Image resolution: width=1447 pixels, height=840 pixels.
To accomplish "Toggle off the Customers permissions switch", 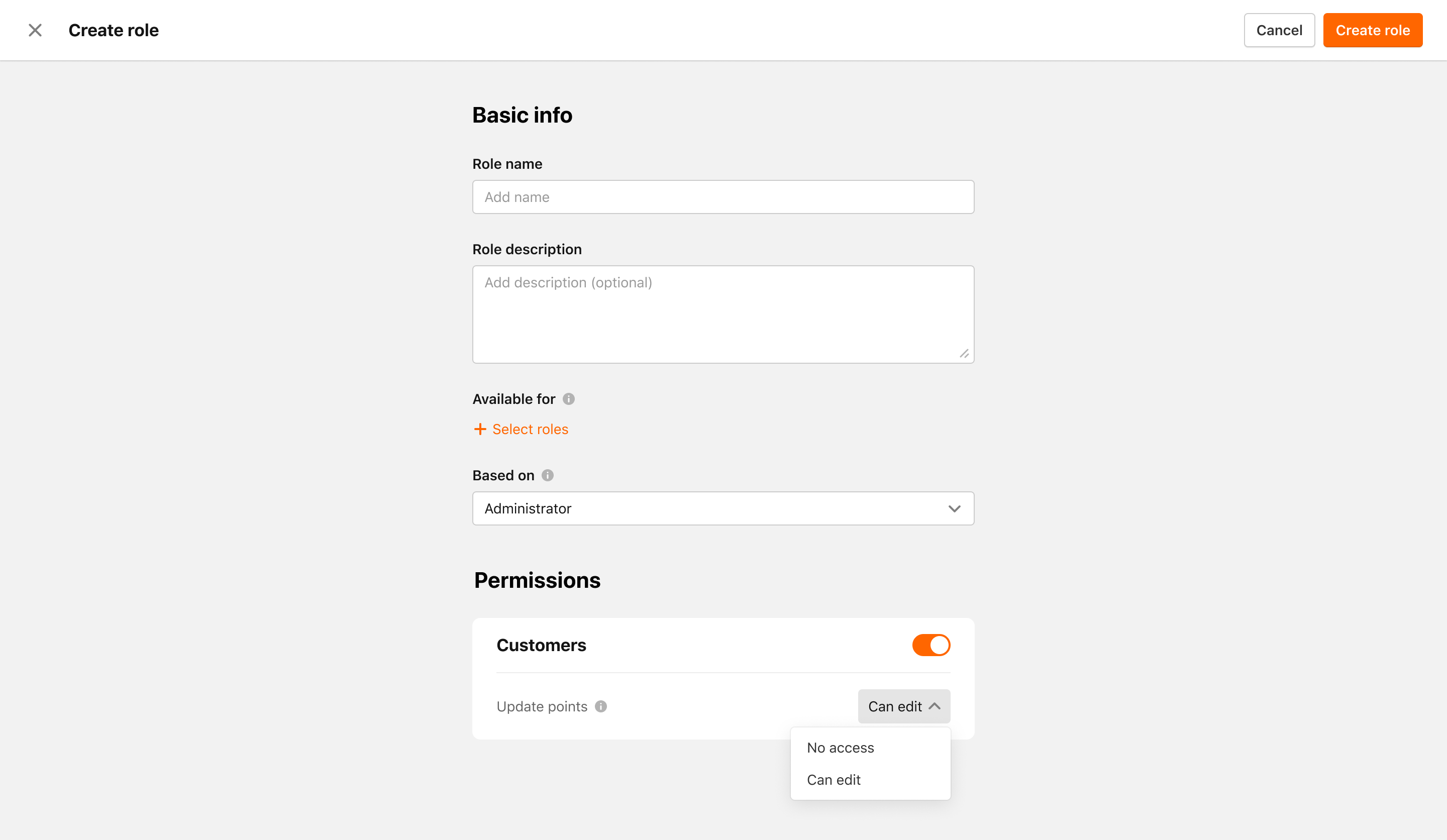I will (x=931, y=646).
